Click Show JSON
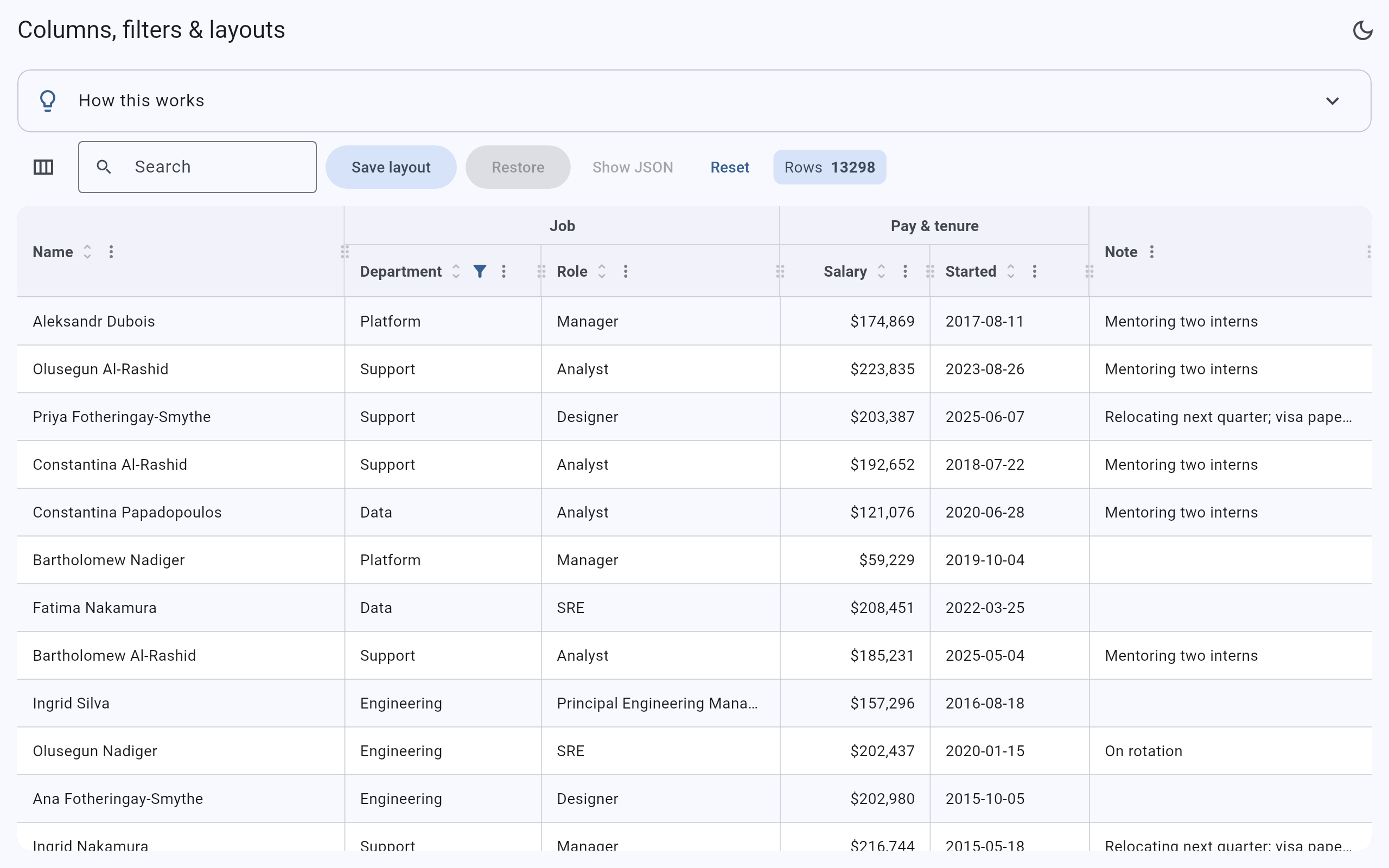 point(633,167)
